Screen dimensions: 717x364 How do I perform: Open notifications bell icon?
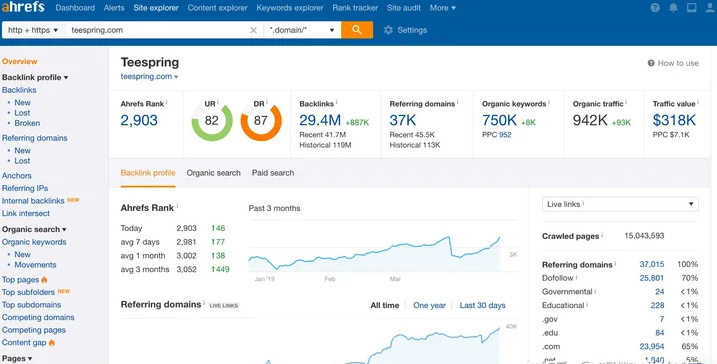(x=674, y=8)
